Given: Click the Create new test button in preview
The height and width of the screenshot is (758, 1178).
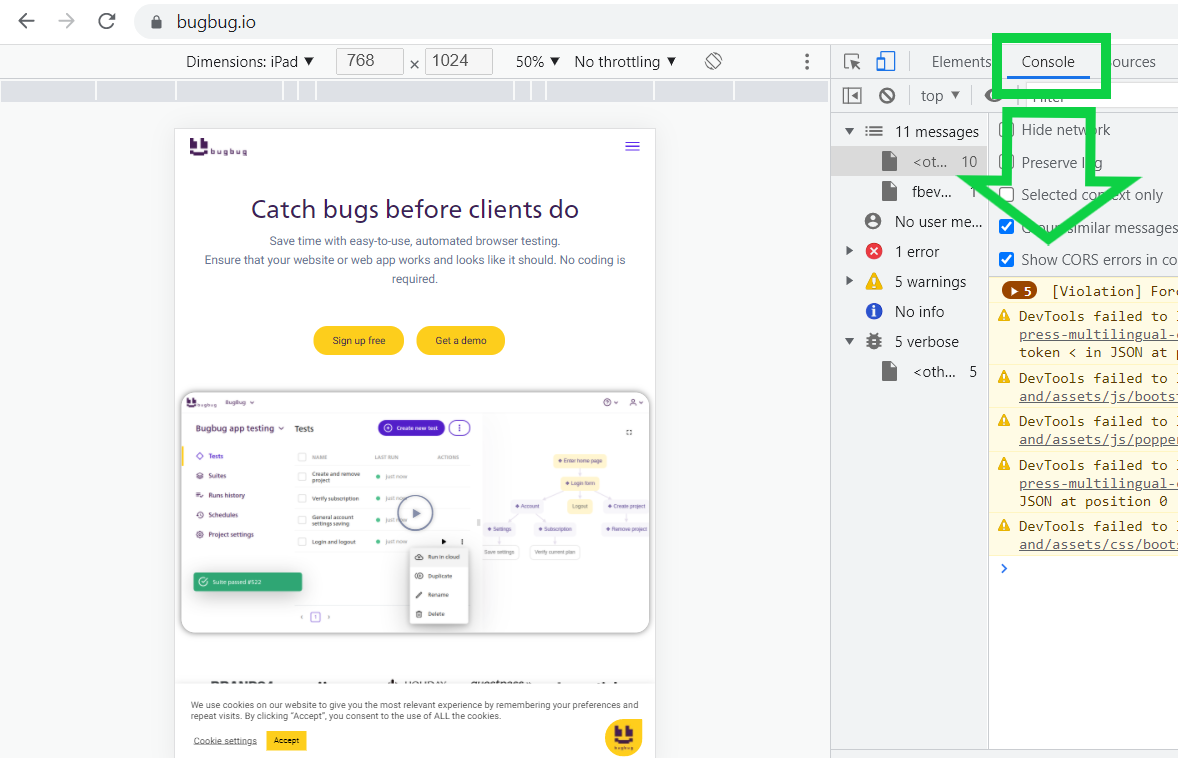Looking at the screenshot, I should 411,427.
